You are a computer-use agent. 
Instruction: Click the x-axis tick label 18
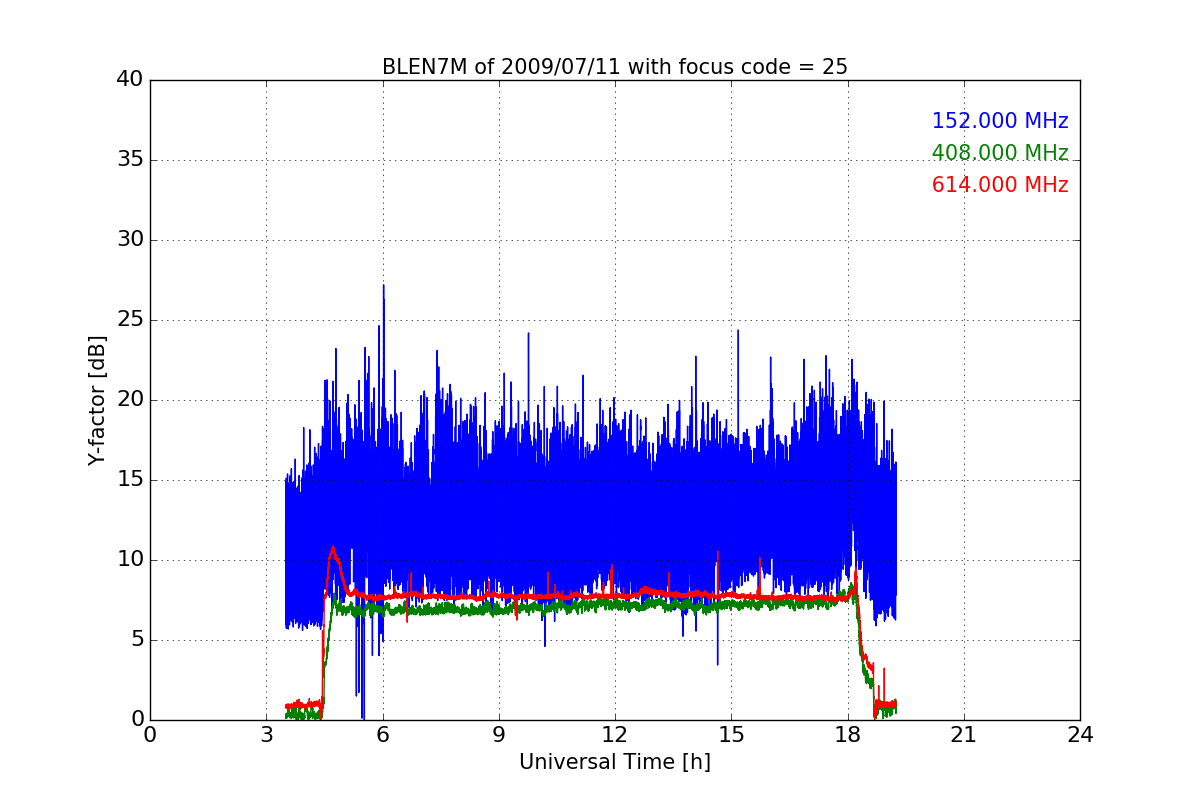pos(848,734)
